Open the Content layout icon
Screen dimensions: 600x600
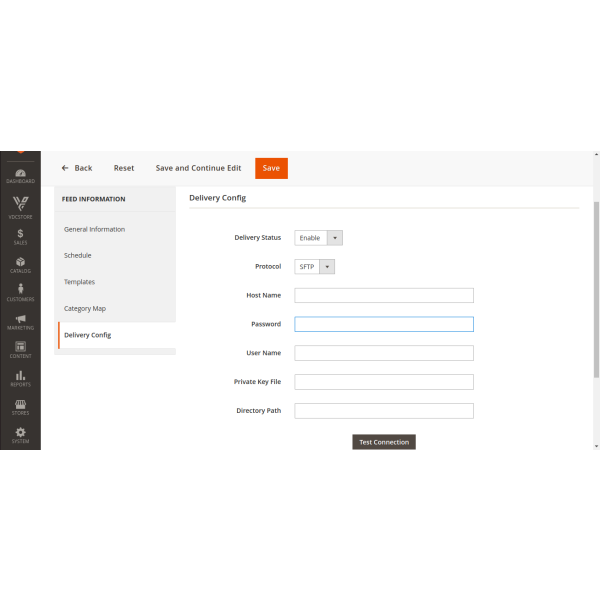click(x=20, y=349)
